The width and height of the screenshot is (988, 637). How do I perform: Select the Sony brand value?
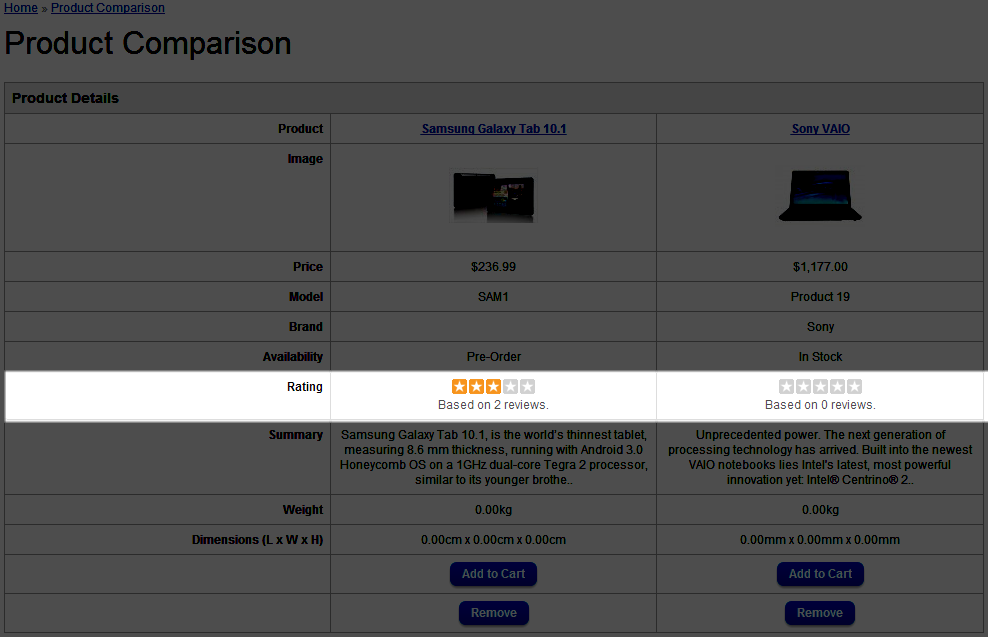pos(820,326)
